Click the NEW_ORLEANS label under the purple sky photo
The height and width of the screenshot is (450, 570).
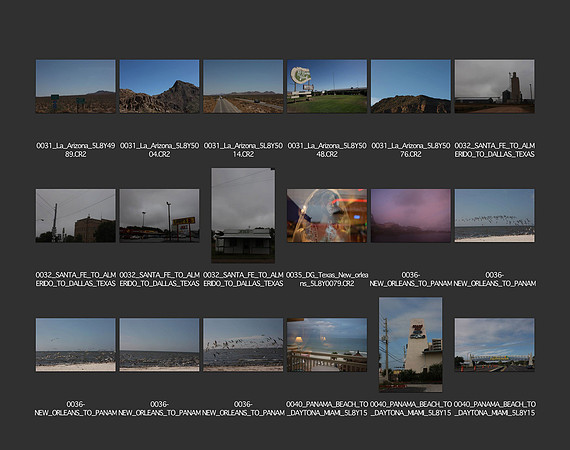coord(411,279)
